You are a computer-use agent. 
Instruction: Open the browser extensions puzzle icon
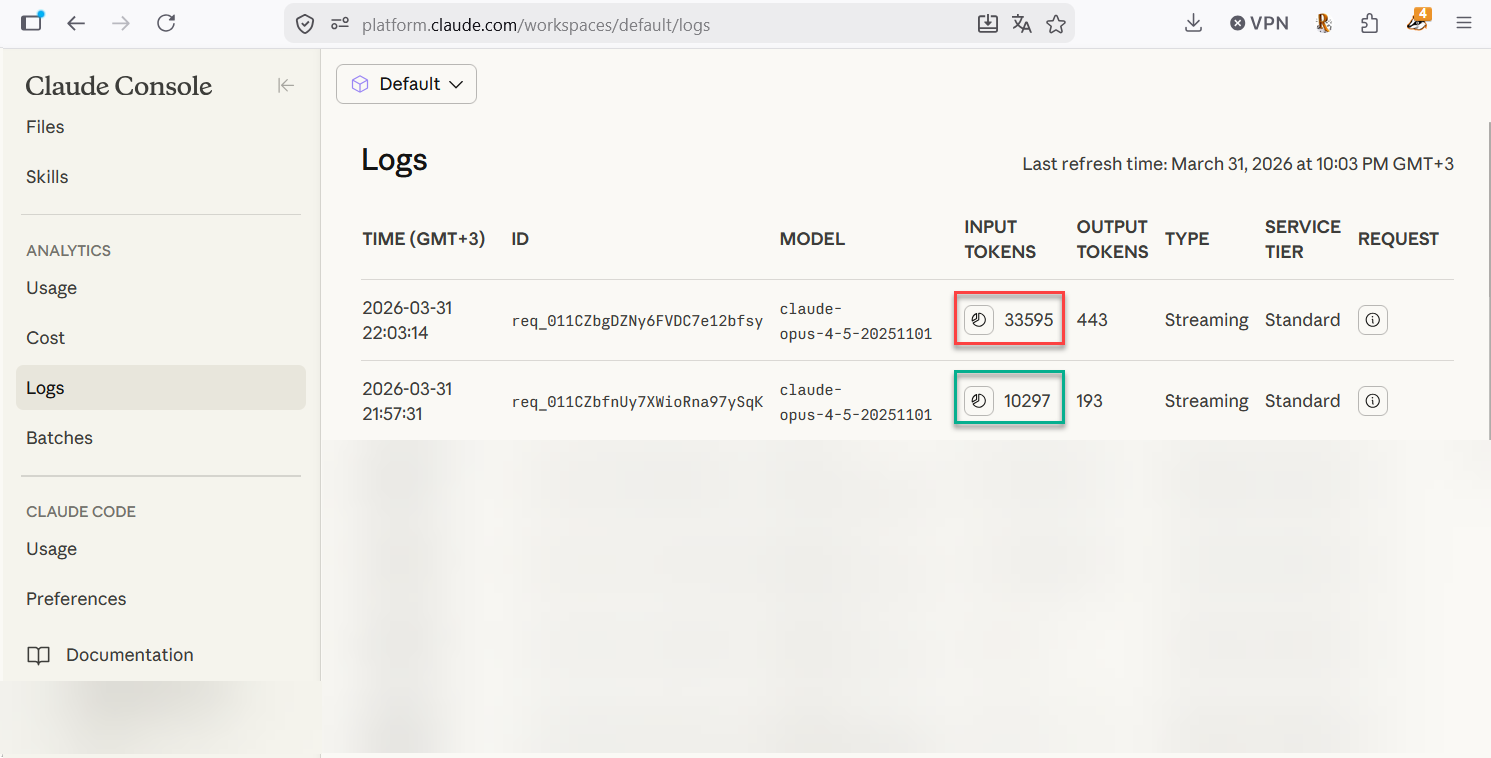[x=1369, y=22]
